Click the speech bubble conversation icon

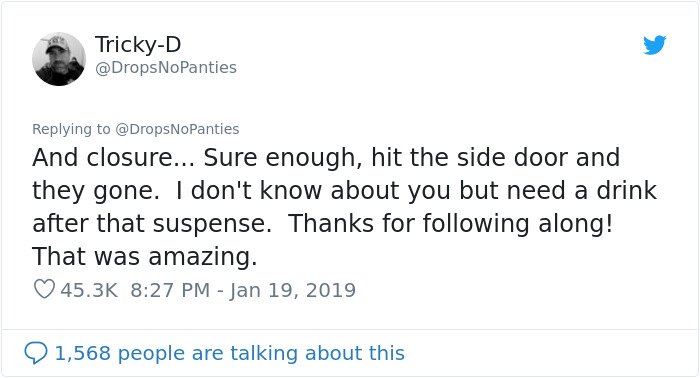tap(35, 353)
